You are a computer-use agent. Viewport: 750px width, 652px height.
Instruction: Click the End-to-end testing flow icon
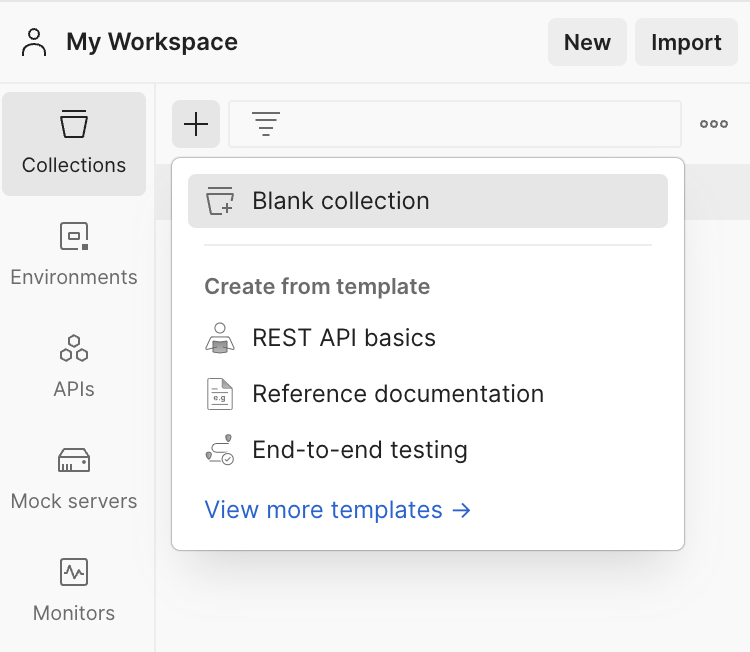[220, 451]
